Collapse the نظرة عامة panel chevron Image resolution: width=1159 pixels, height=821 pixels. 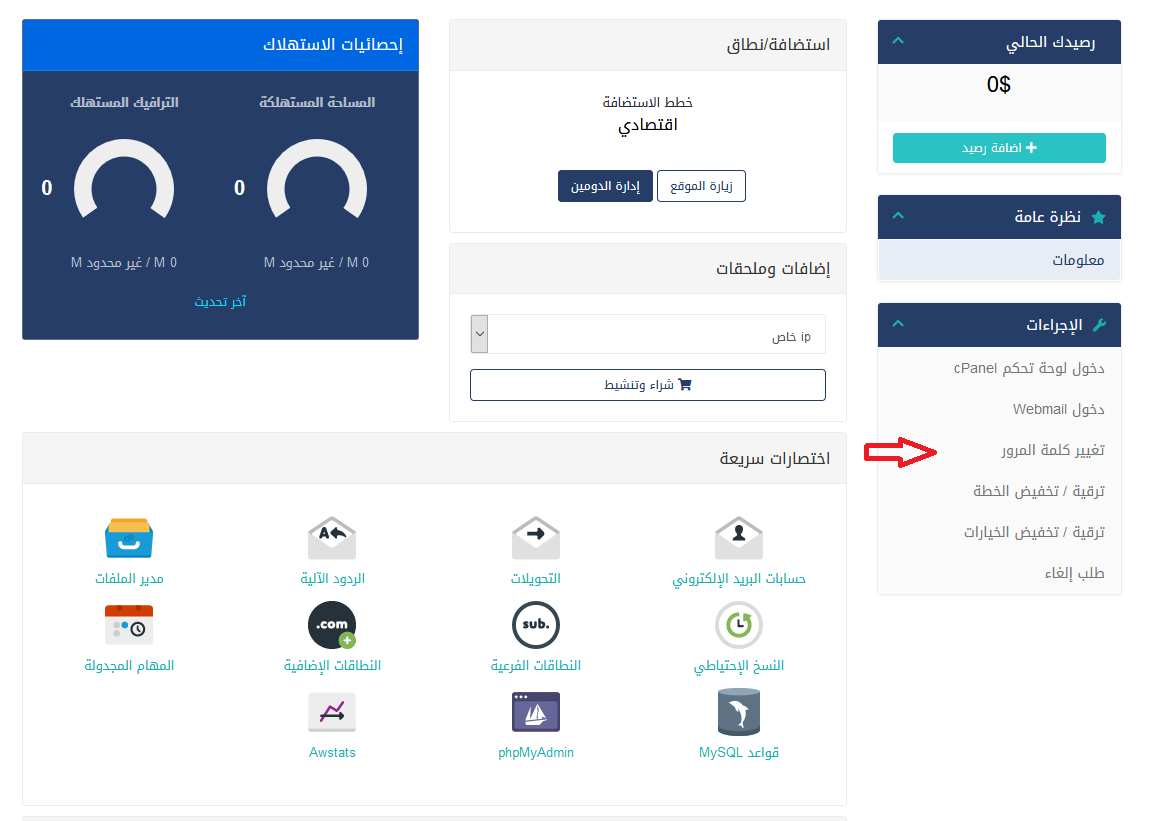(x=898, y=216)
